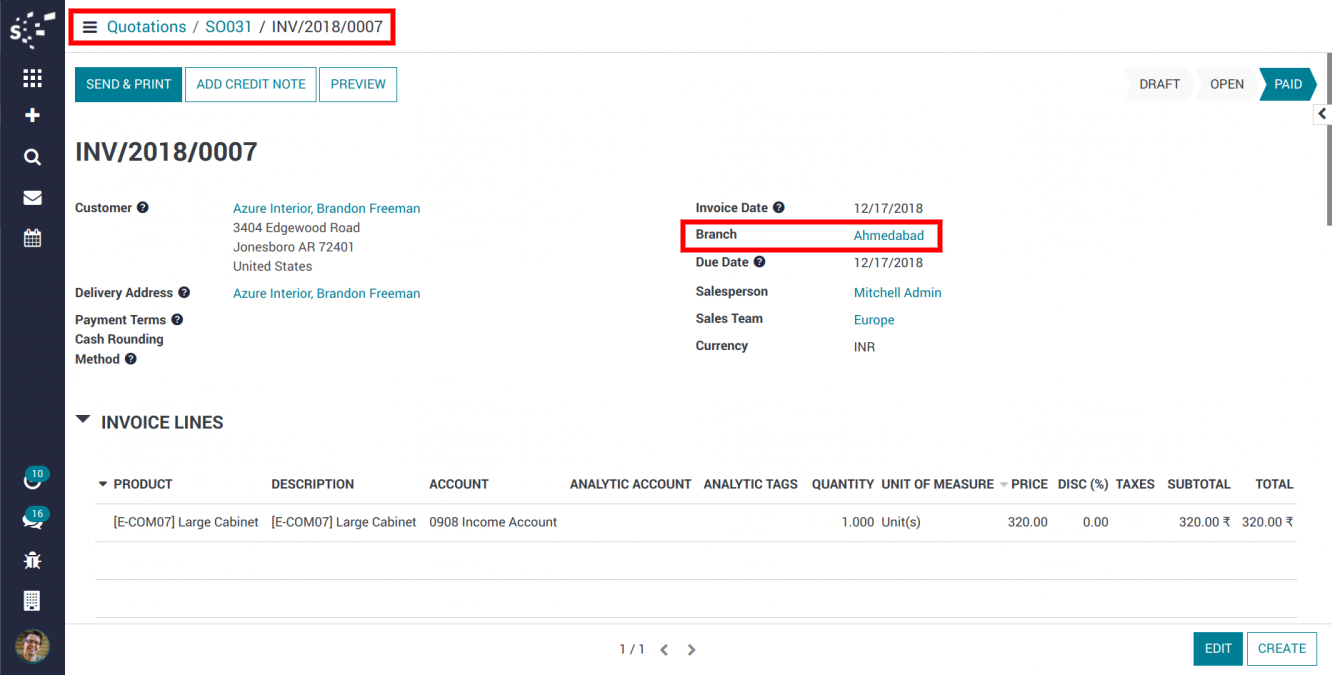
Task: Open the Ahmedabad branch link
Action: 888,236
